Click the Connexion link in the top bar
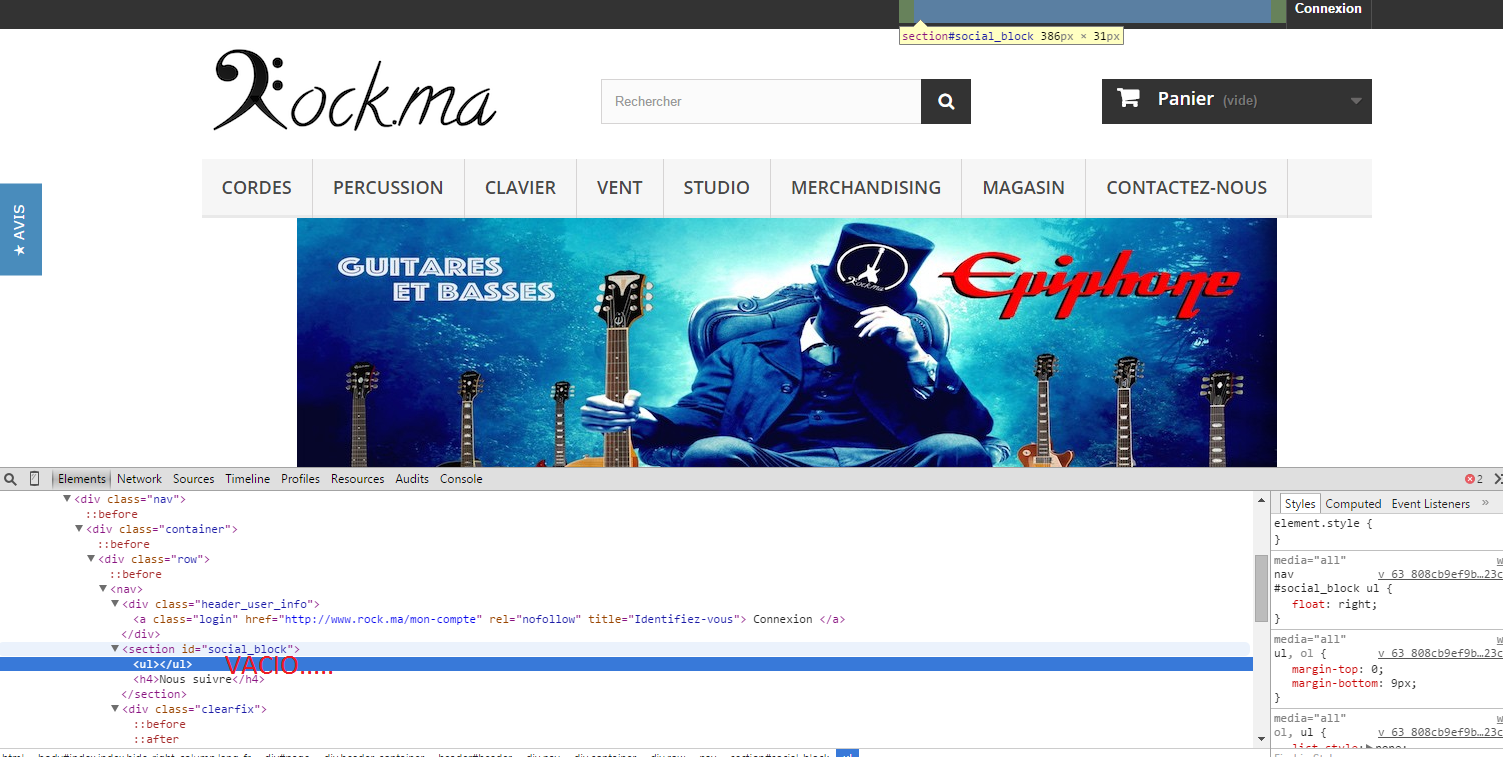The width and height of the screenshot is (1503, 757). 1328,9
